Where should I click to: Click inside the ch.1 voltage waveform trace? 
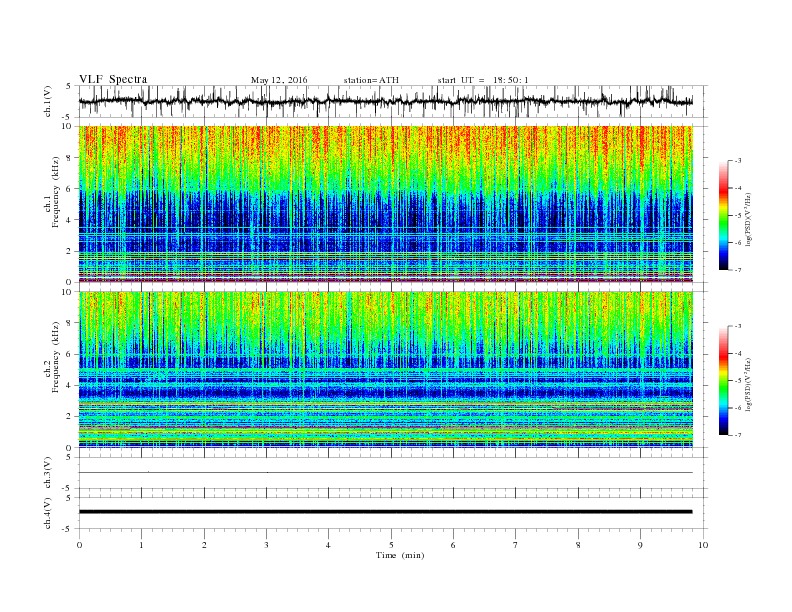coord(385,101)
